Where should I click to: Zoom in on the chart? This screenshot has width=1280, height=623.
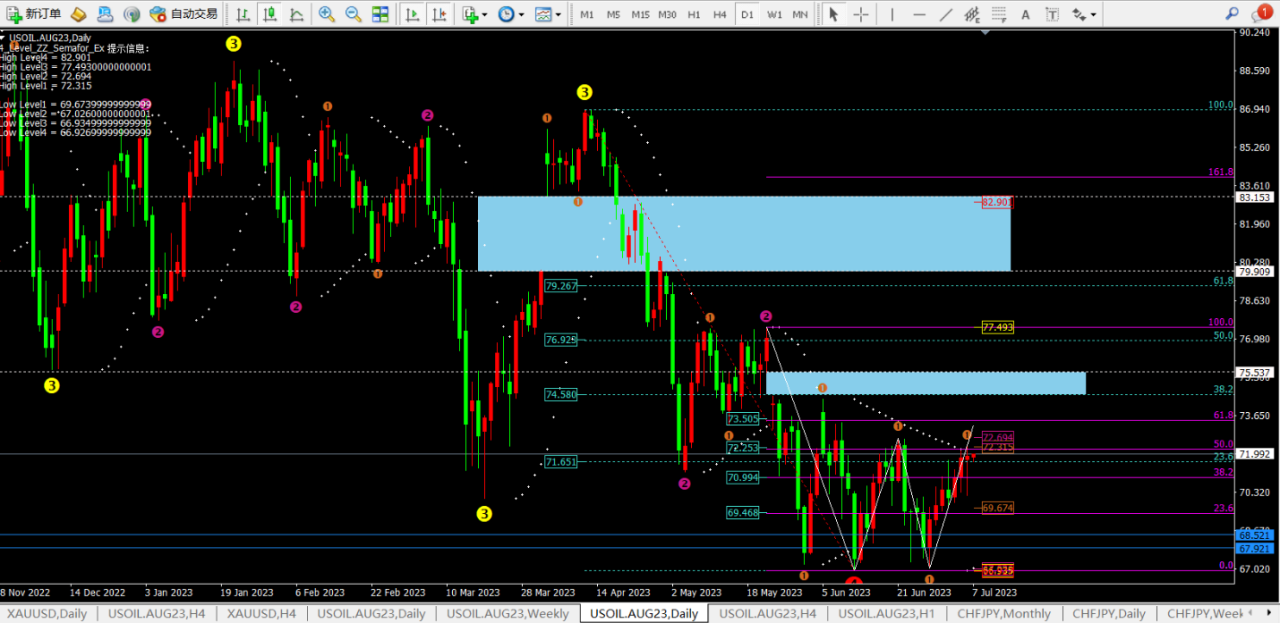326,14
